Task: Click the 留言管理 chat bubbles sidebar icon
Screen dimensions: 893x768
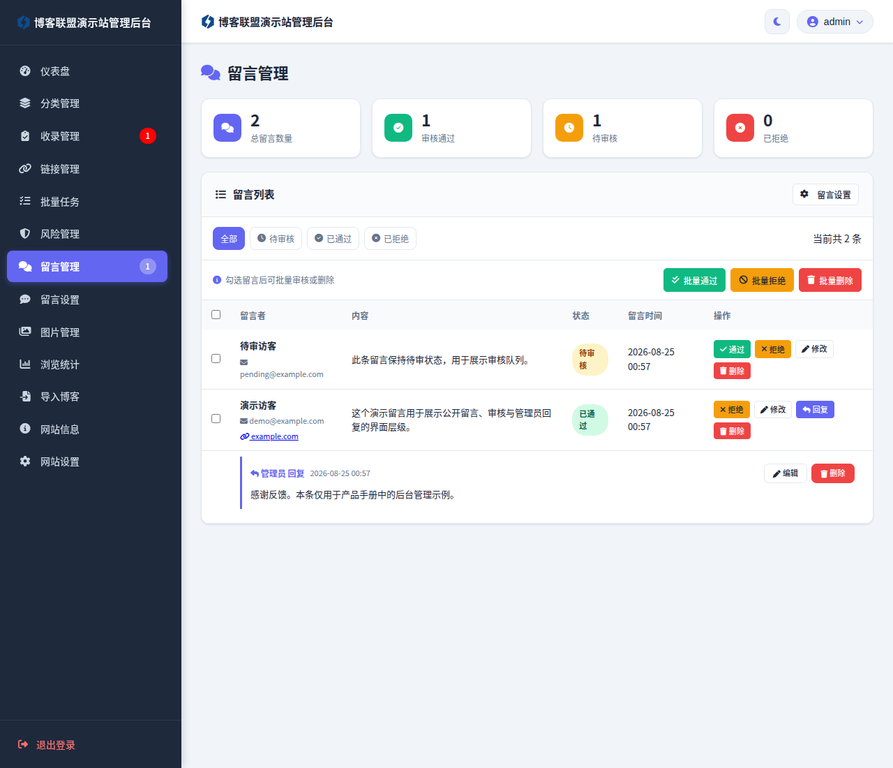Action: [x=25, y=266]
